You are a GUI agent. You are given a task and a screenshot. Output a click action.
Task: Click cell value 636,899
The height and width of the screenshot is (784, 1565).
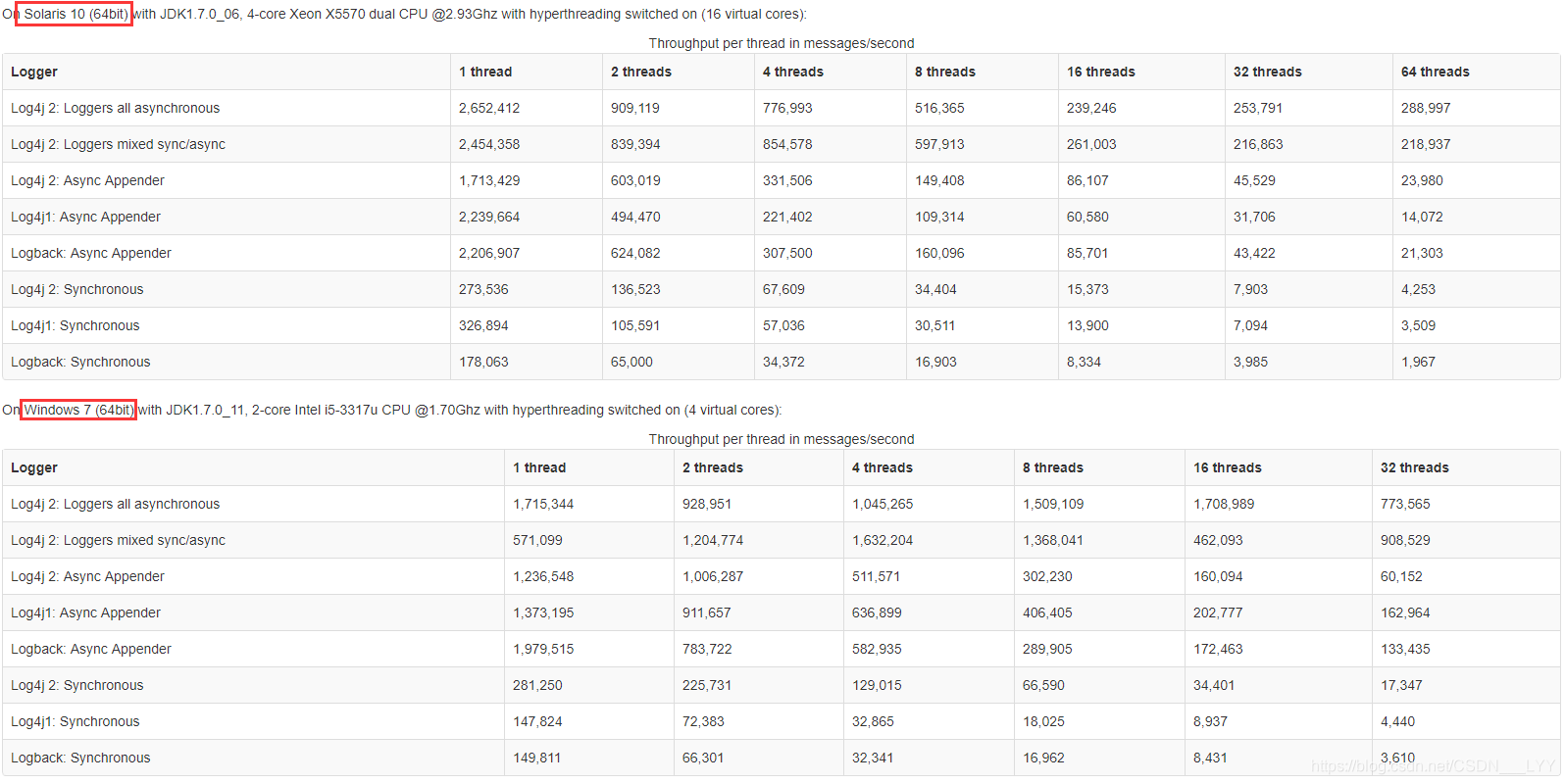pos(877,612)
